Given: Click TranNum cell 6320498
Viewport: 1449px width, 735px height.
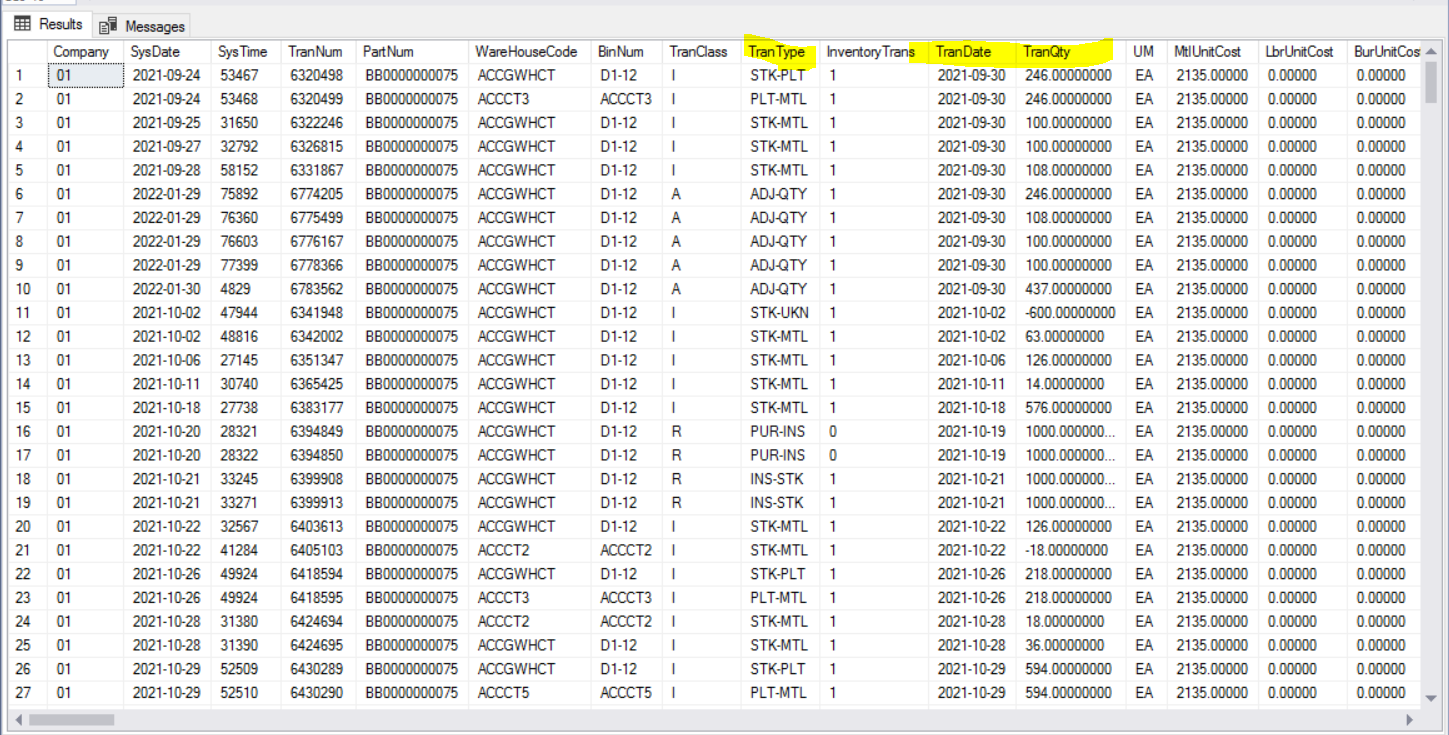Looking at the screenshot, I should [318, 75].
